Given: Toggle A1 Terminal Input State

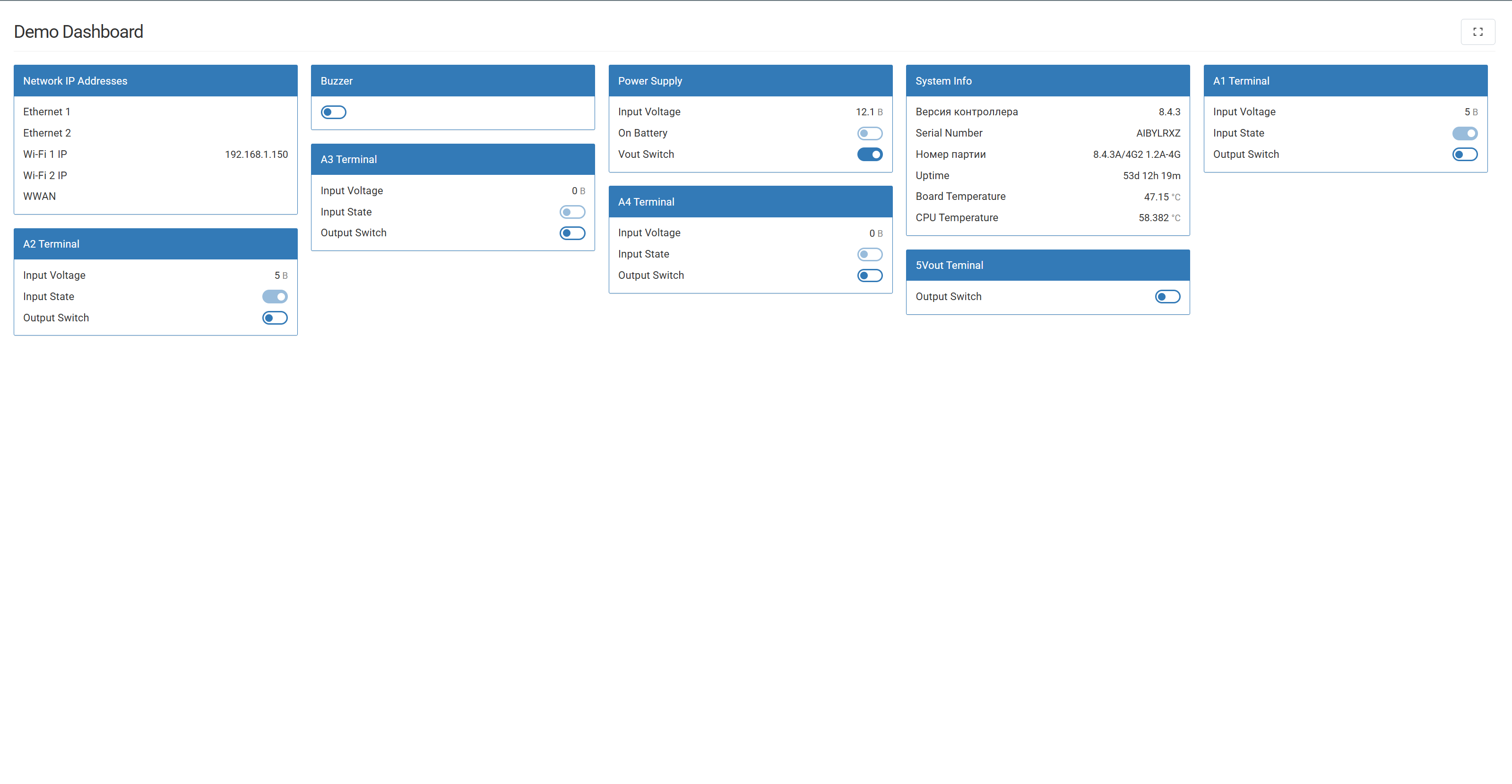Looking at the screenshot, I should (x=1464, y=133).
